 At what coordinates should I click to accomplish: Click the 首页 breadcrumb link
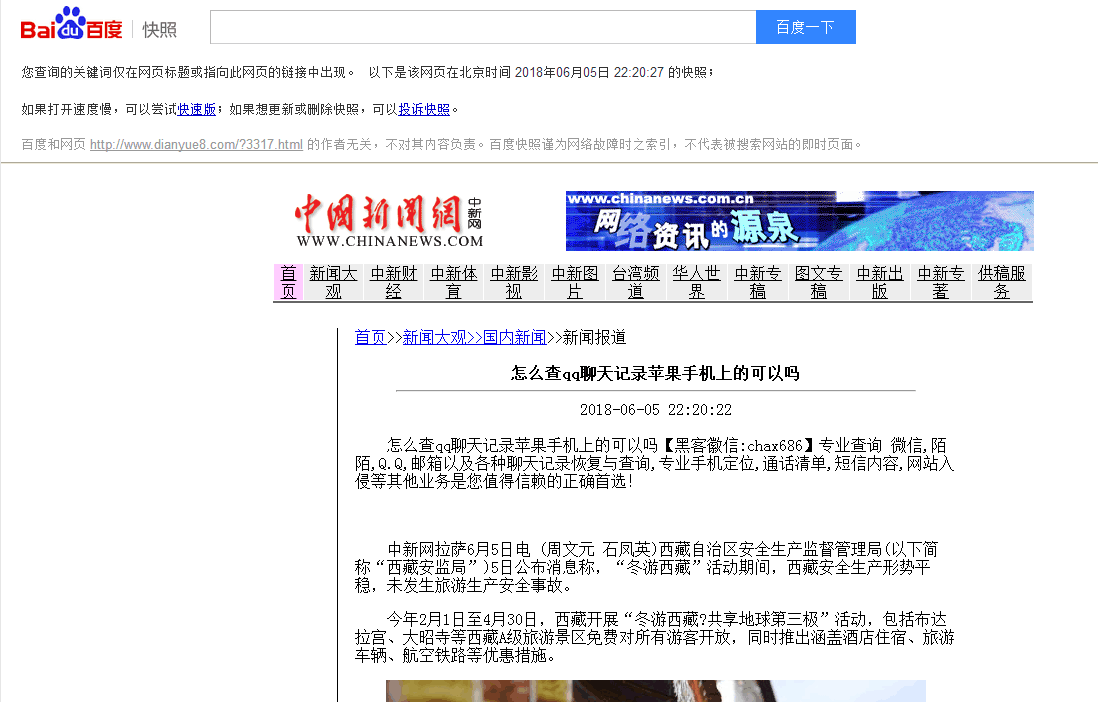point(370,337)
